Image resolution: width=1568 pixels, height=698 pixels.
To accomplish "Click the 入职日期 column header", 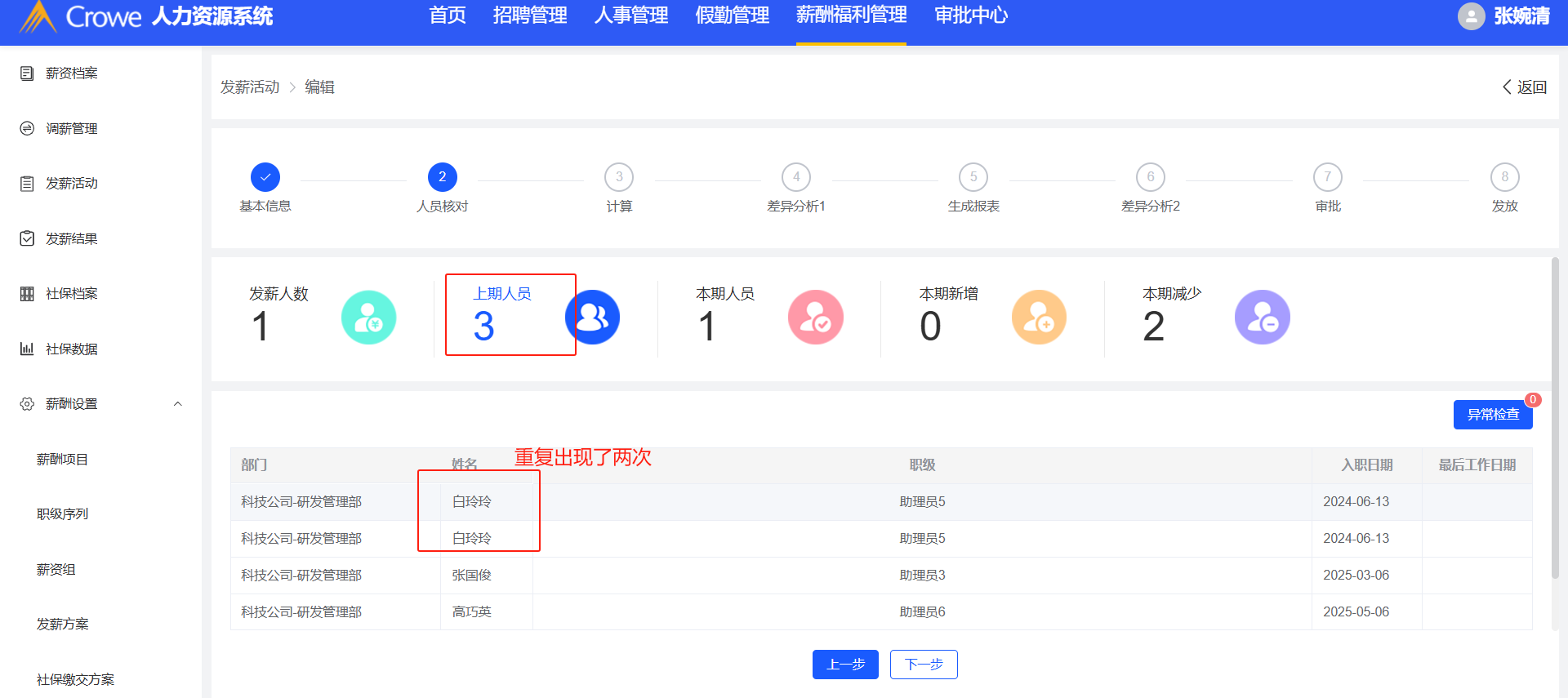I will [x=1367, y=465].
